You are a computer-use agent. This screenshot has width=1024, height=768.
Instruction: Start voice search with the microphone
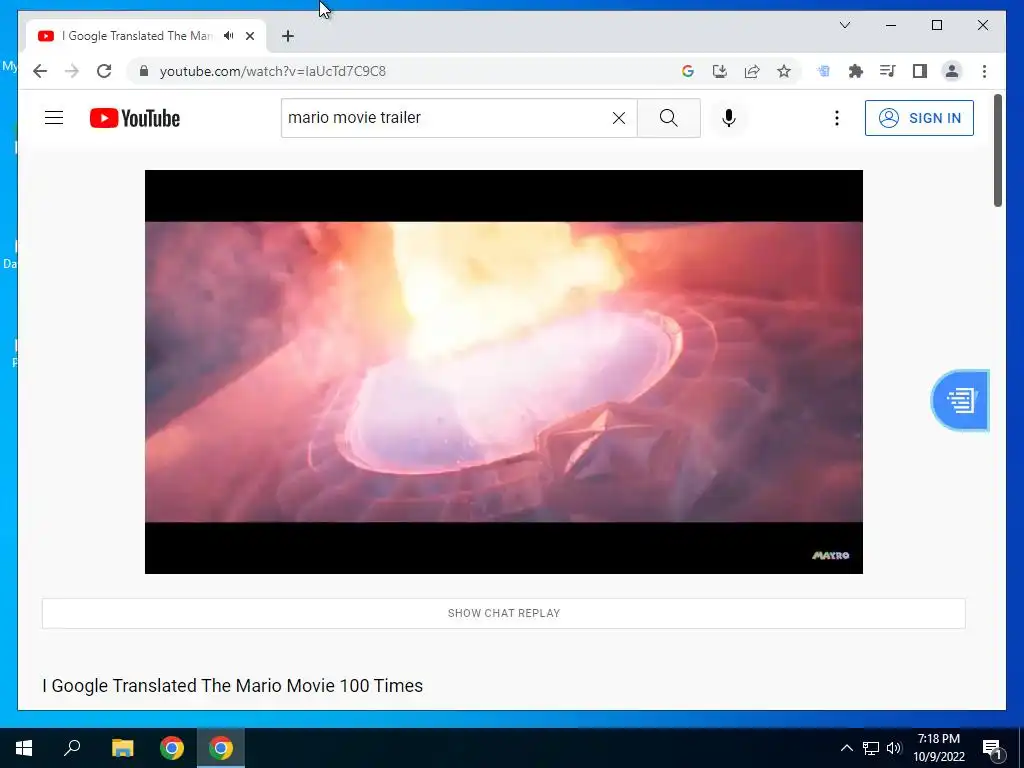click(x=729, y=118)
